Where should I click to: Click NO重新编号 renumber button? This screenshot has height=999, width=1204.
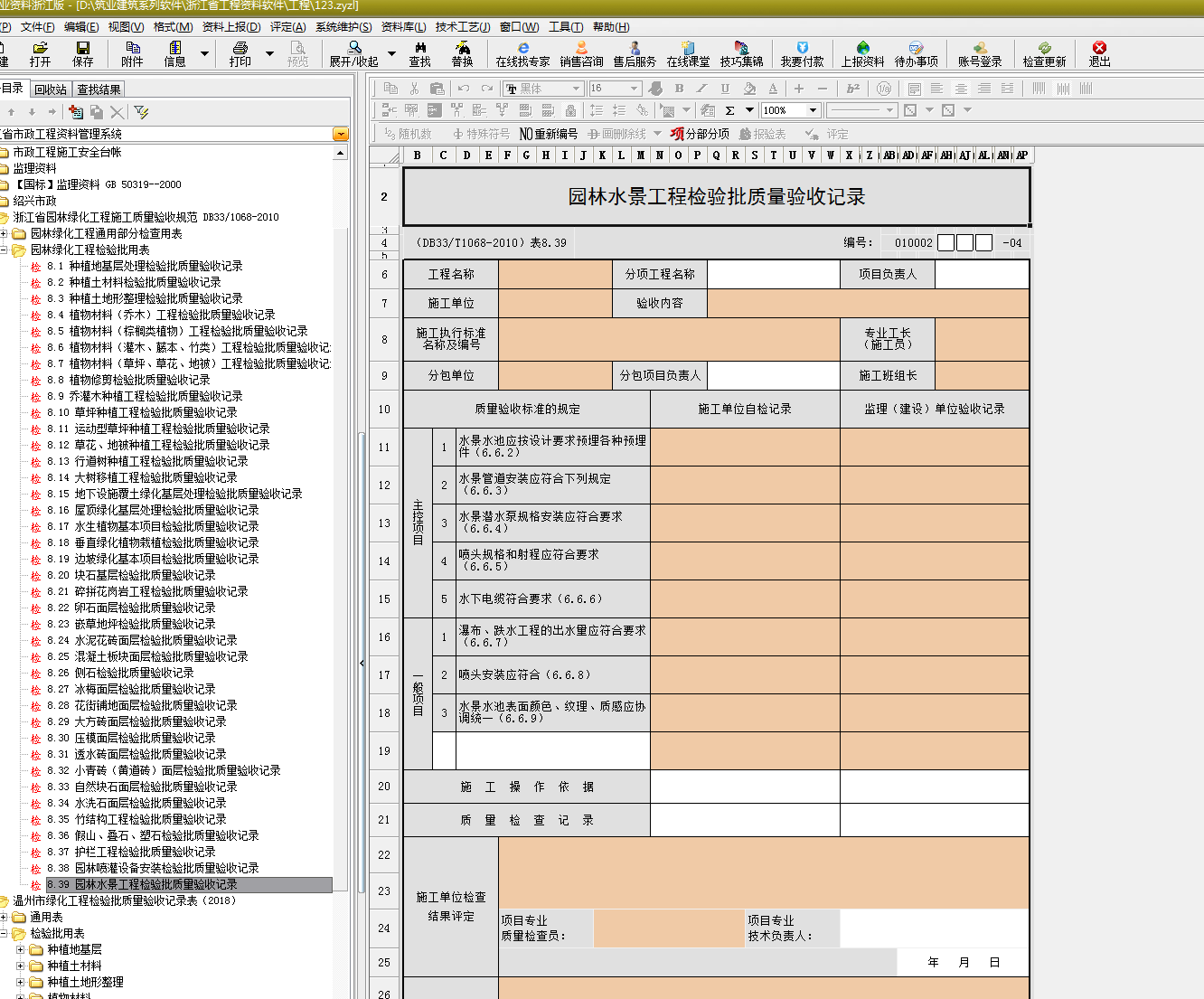pos(549,134)
